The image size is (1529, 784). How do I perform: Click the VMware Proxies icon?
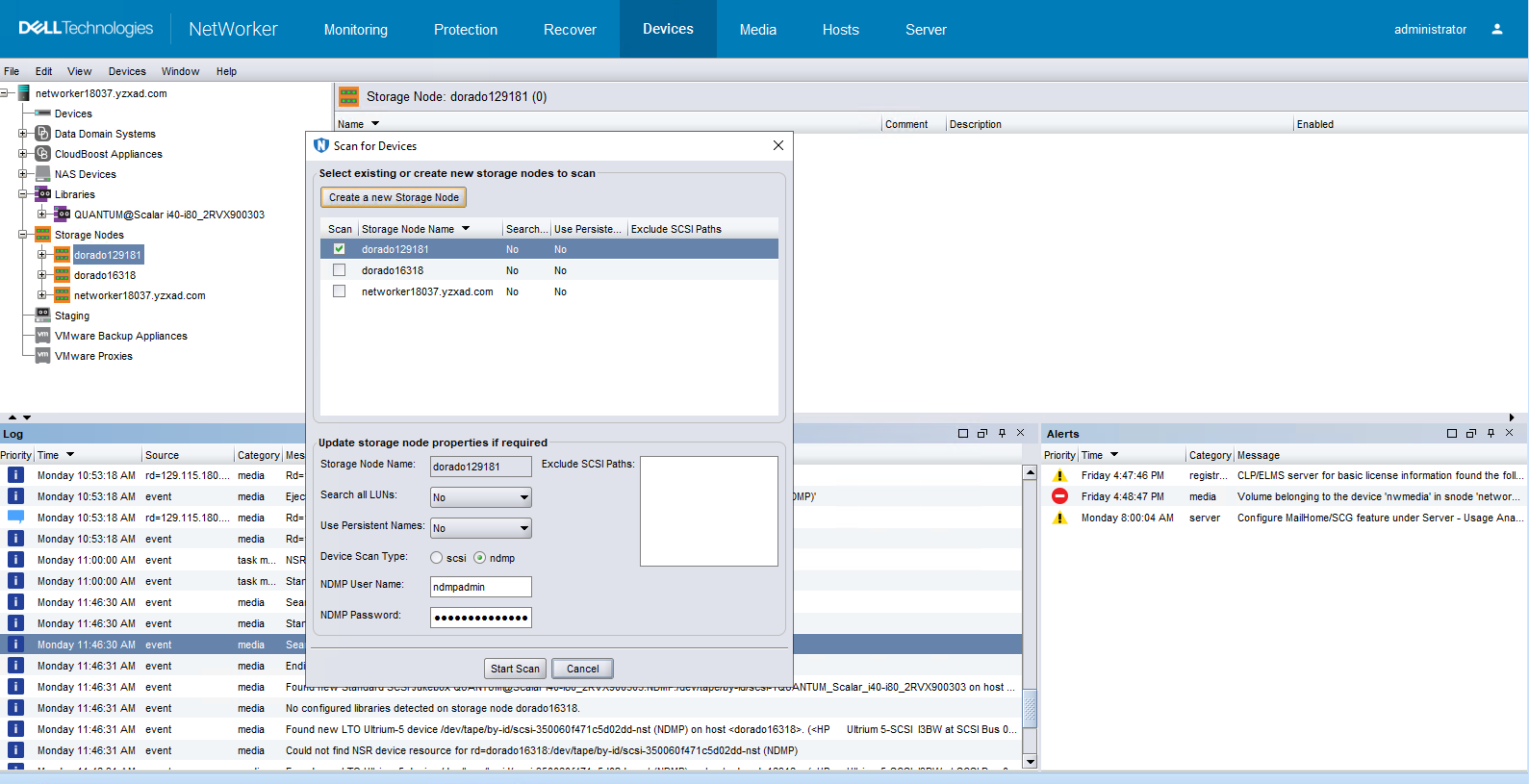(x=42, y=356)
